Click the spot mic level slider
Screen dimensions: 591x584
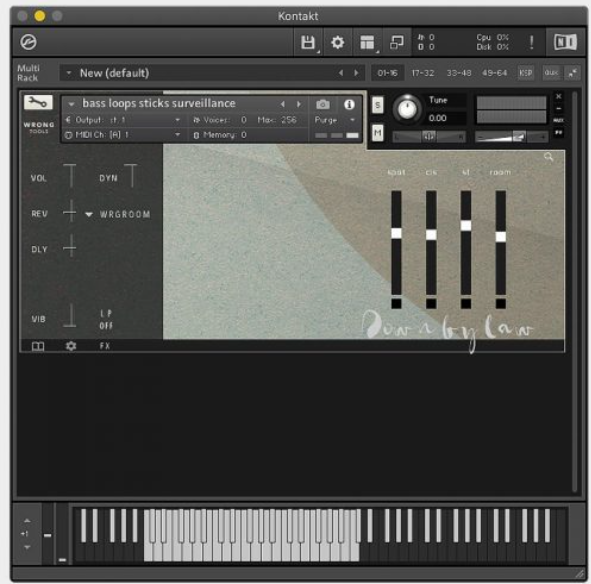pos(396,242)
